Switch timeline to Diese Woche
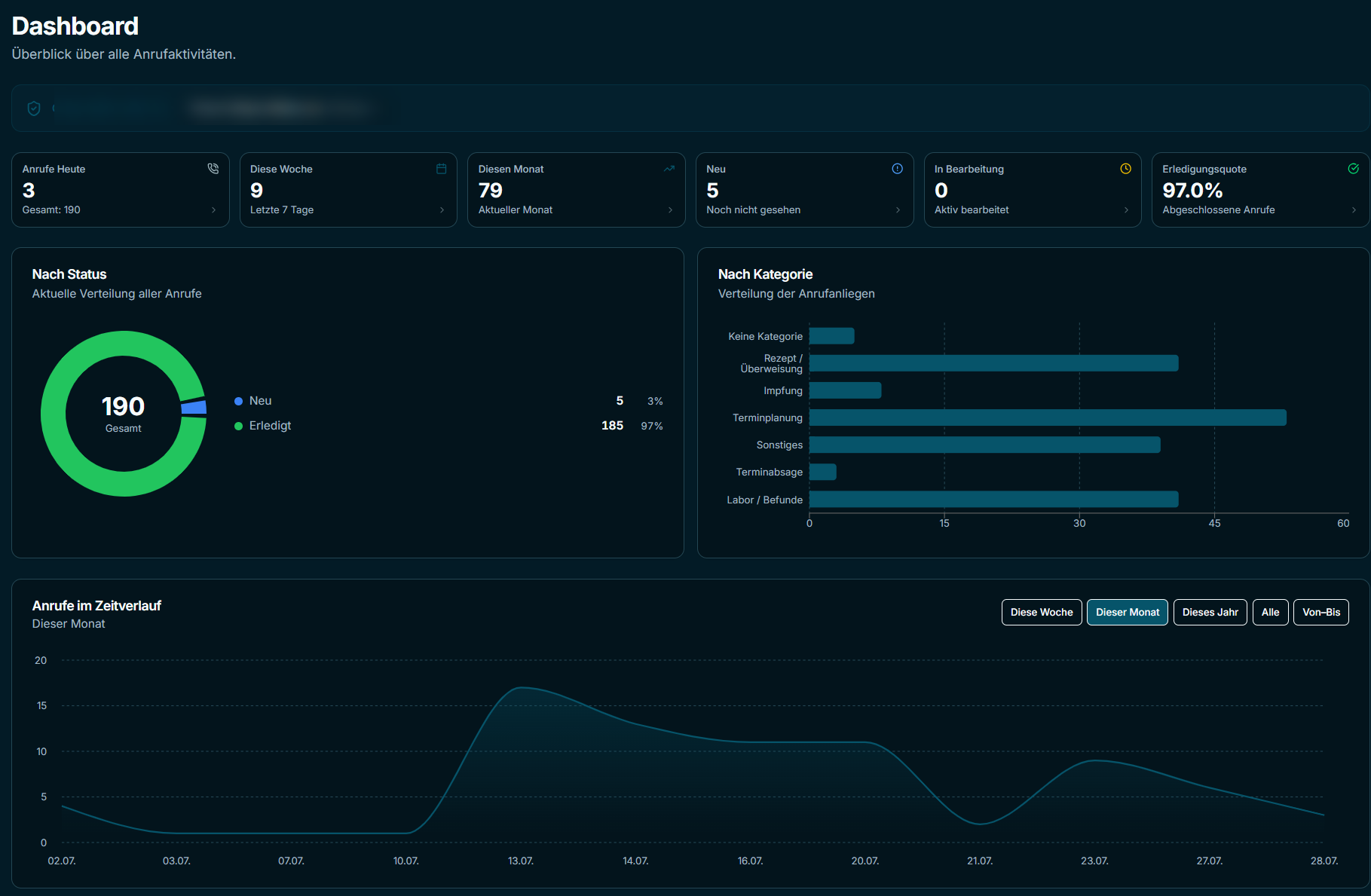Viewport: 1371px width, 896px height. (1042, 612)
